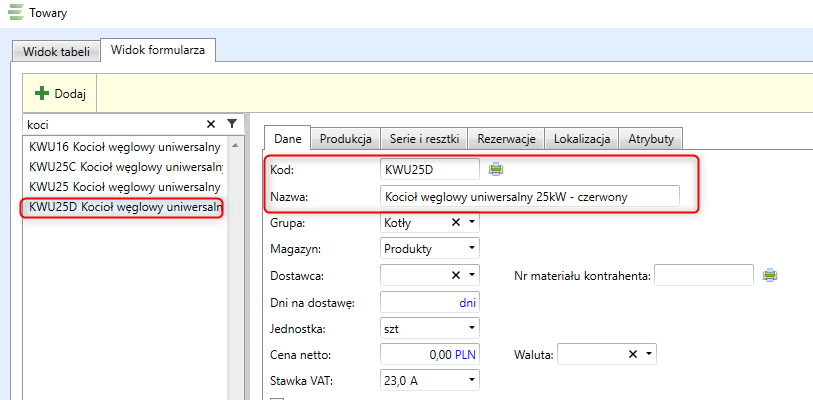Select the Atrybuty tab

650,138
